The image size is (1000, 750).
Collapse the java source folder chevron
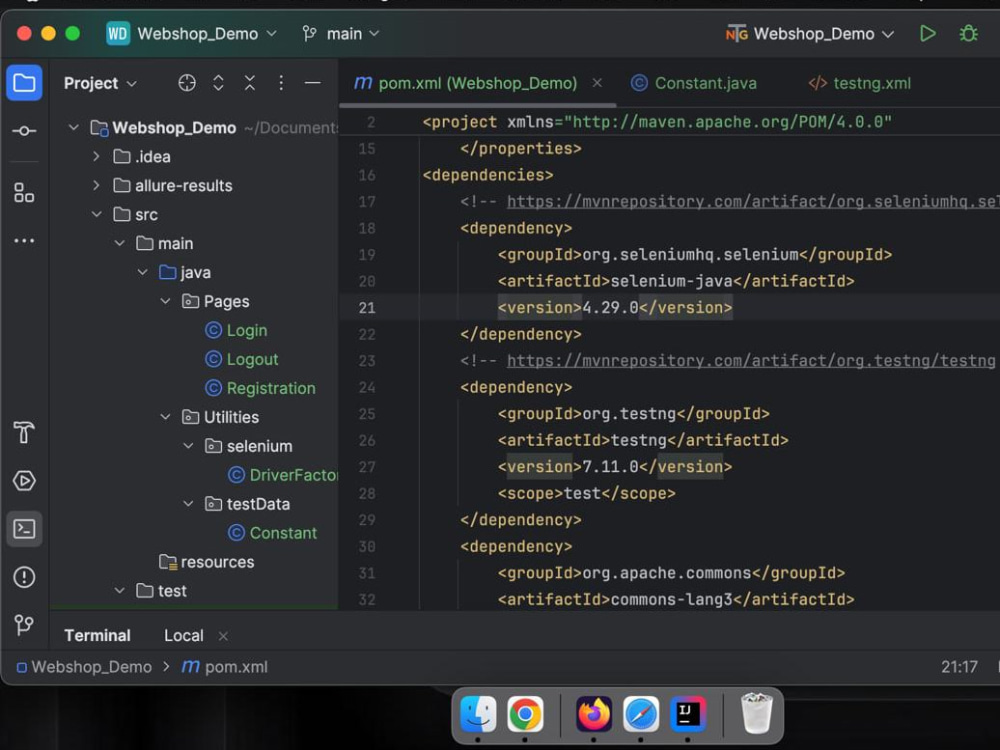142,272
